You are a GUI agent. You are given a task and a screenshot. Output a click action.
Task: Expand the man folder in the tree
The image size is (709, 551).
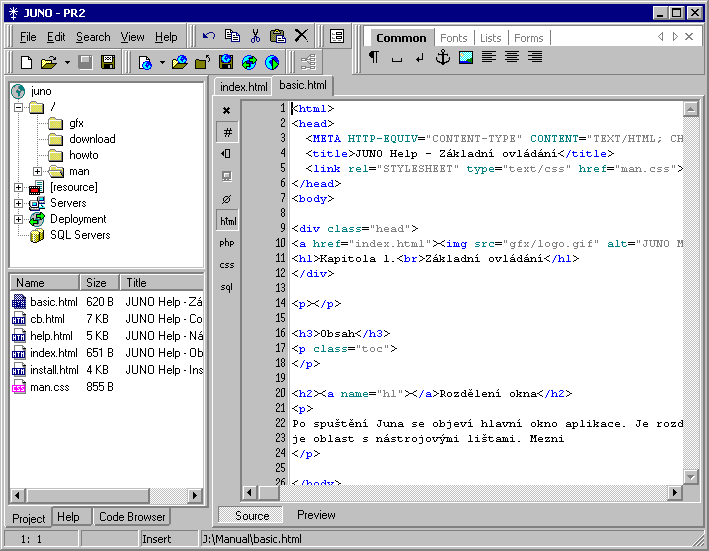(37, 171)
